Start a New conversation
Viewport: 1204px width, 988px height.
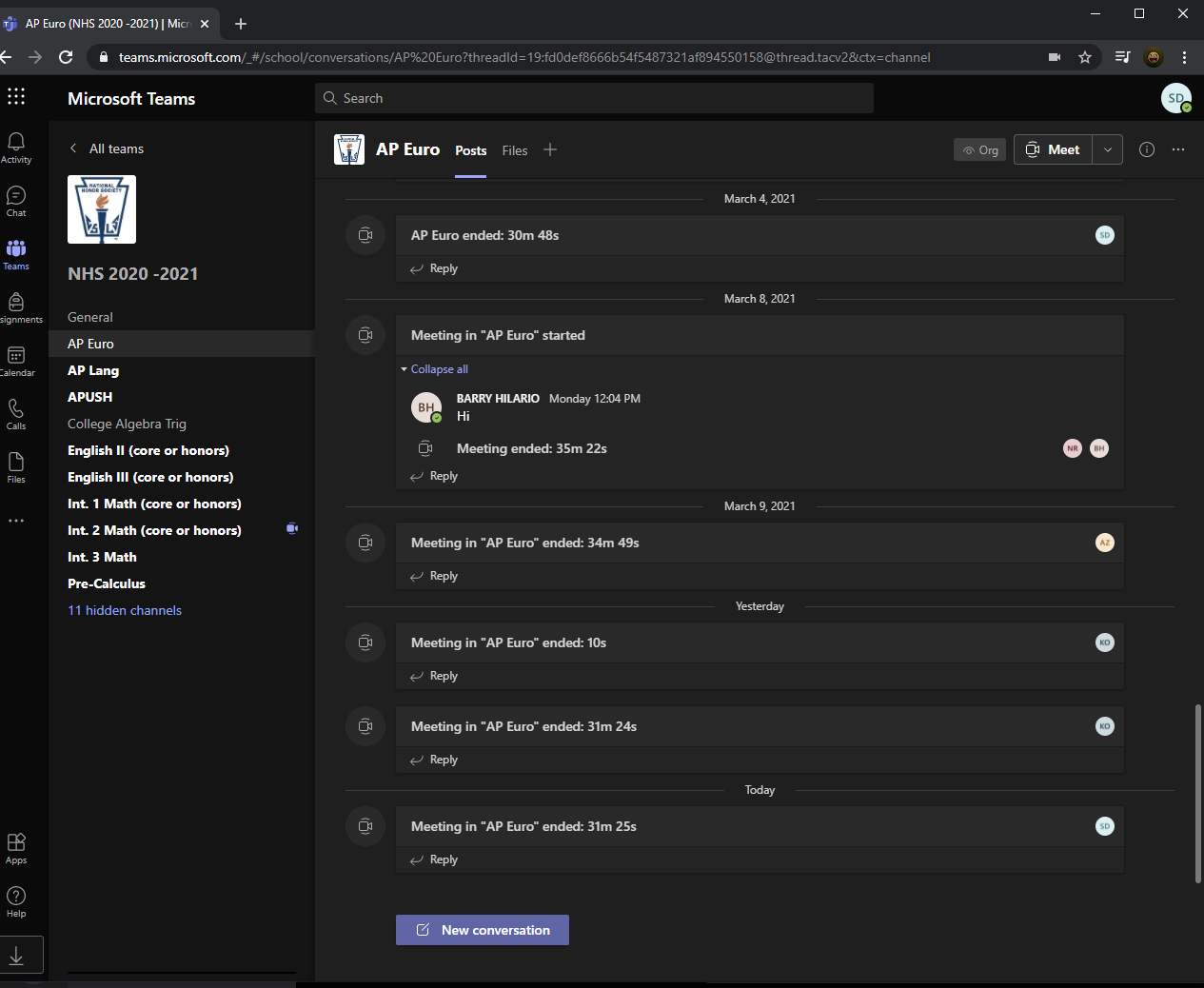pyautogui.click(x=483, y=930)
